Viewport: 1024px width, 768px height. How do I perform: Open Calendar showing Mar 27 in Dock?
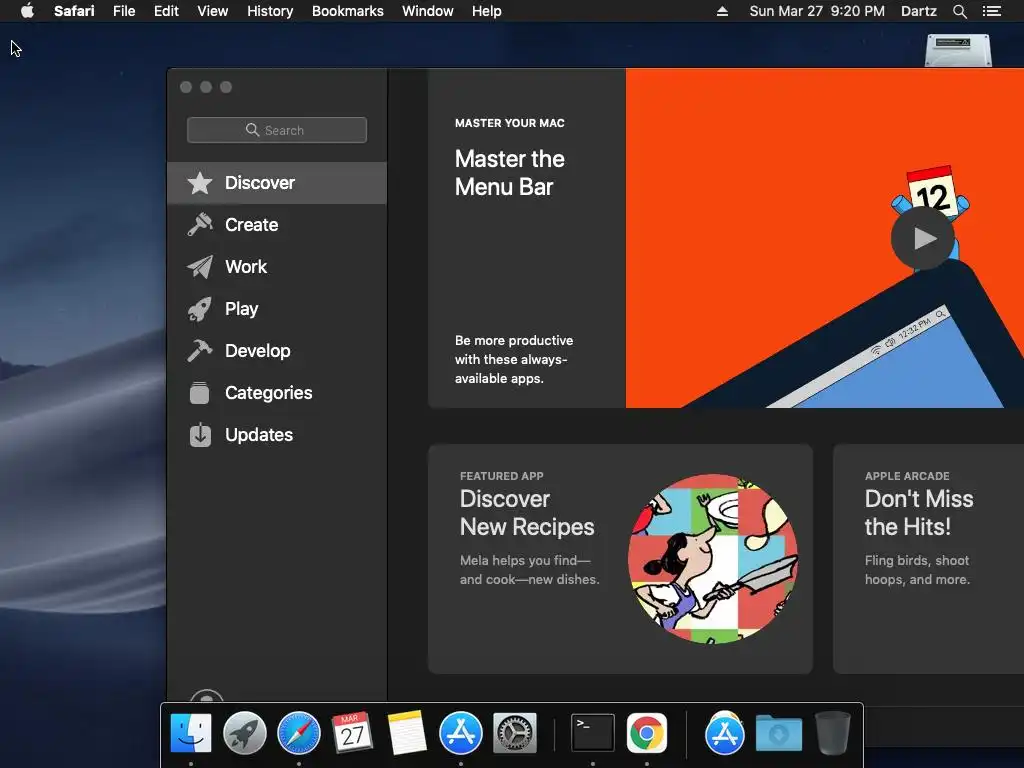click(352, 733)
